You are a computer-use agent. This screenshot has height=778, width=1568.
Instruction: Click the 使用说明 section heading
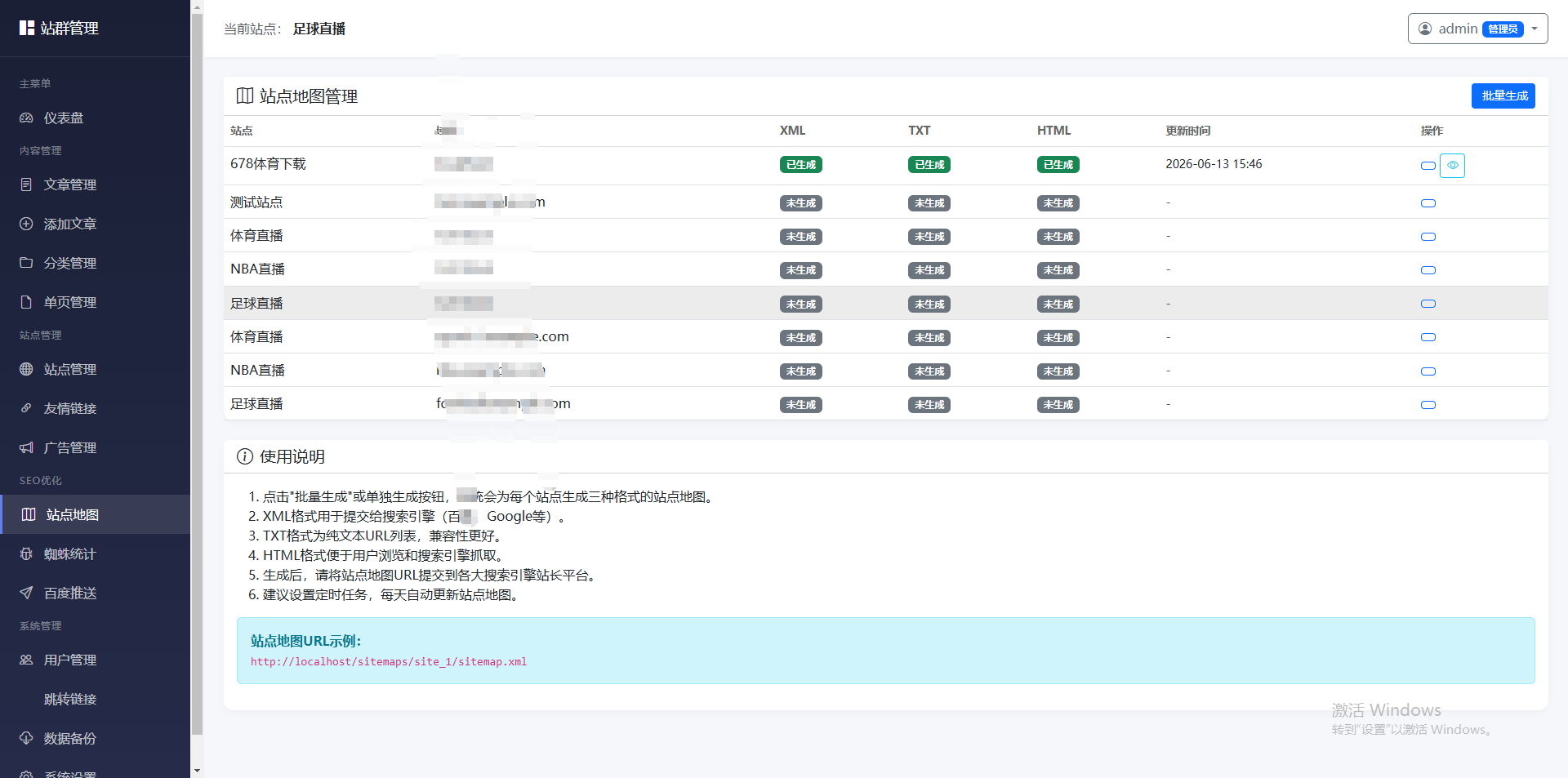292,457
